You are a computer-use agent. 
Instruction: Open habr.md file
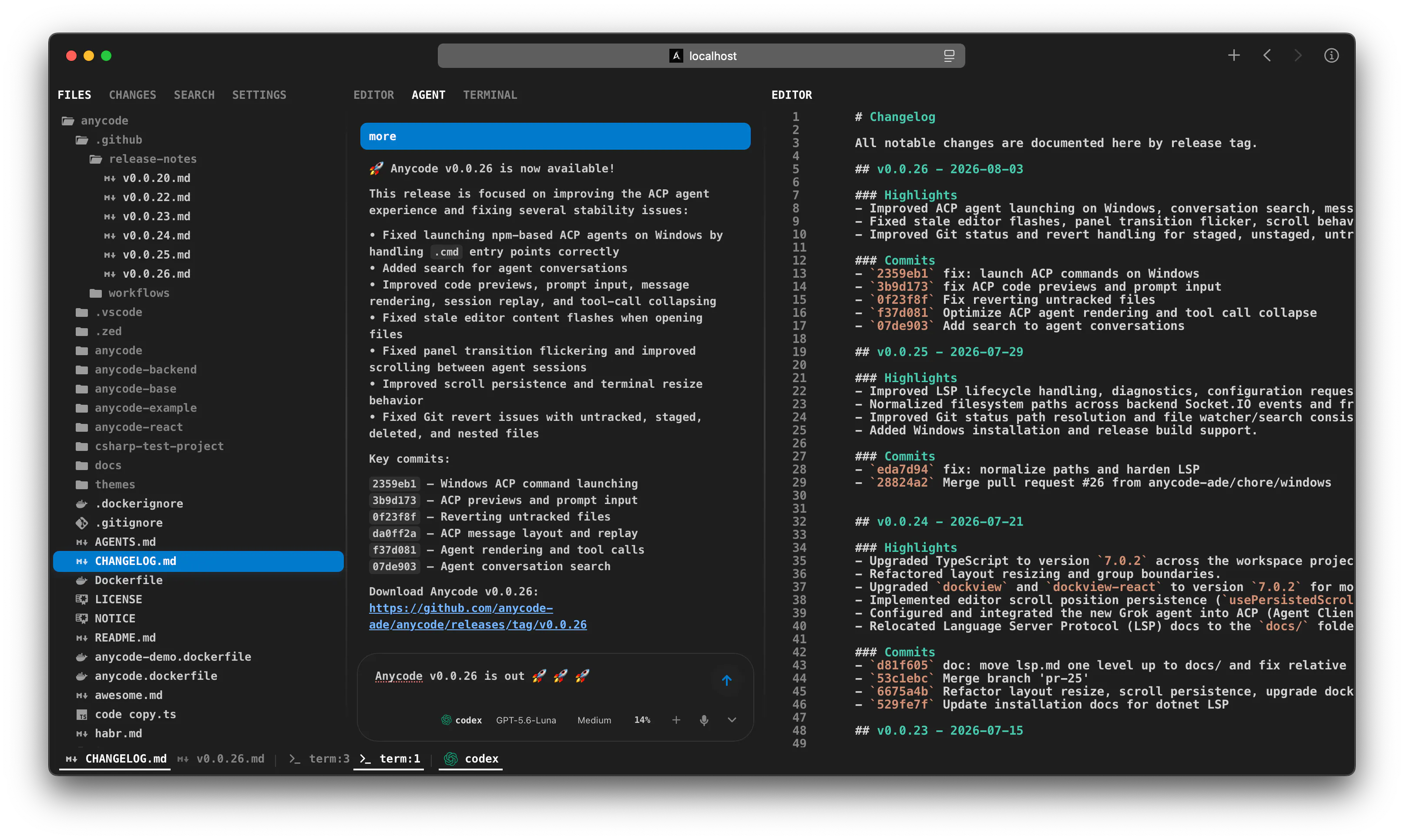pos(109,734)
